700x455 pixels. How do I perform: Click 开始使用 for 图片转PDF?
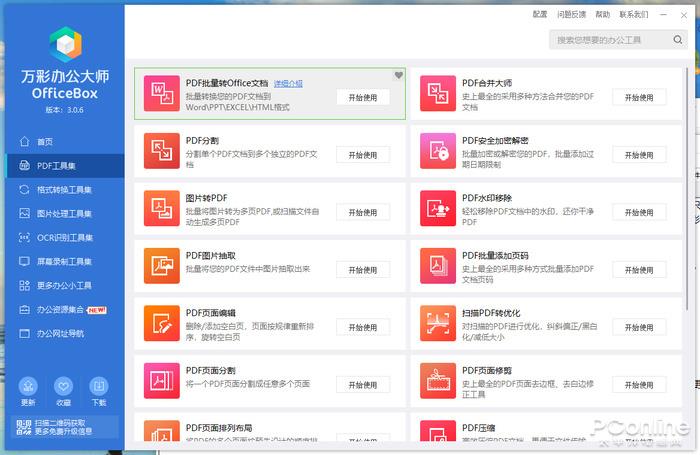coord(363,213)
